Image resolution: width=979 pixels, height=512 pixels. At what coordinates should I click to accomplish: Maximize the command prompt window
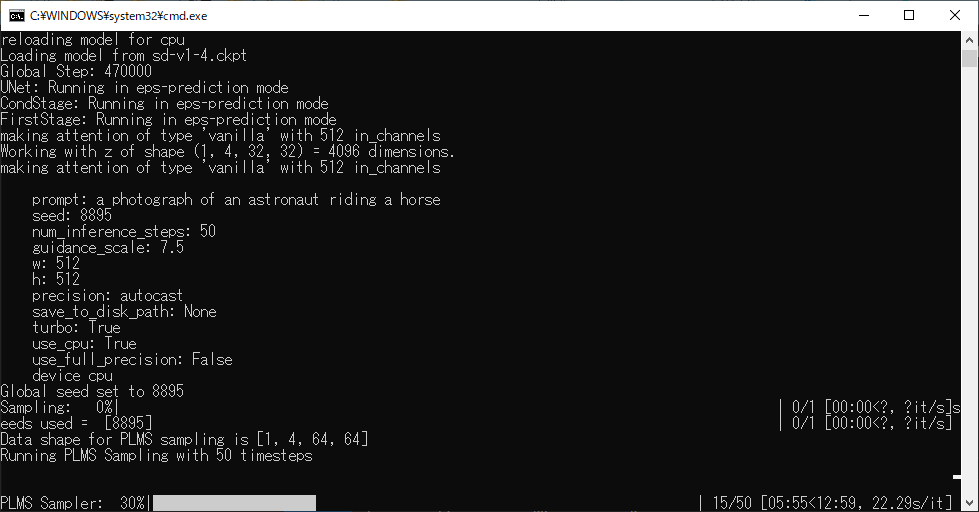click(x=909, y=16)
